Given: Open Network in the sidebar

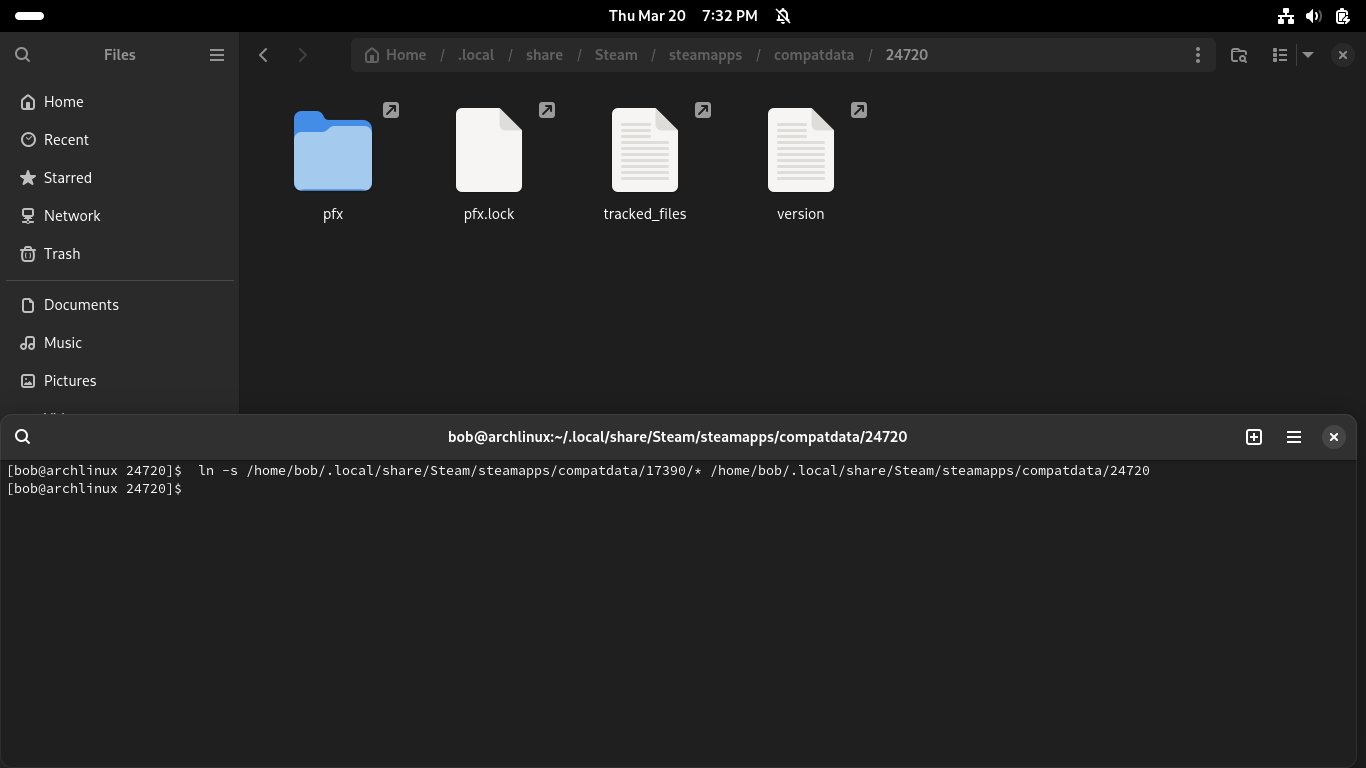Looking at the screenshot, I should pyautogui.click(x=120, y=216).
